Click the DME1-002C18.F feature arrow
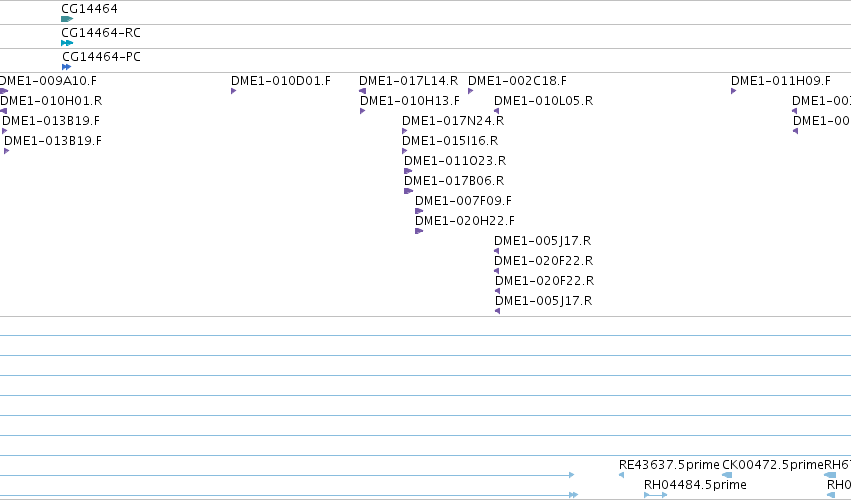The image size is (851, 500). [x=471, y=91]
